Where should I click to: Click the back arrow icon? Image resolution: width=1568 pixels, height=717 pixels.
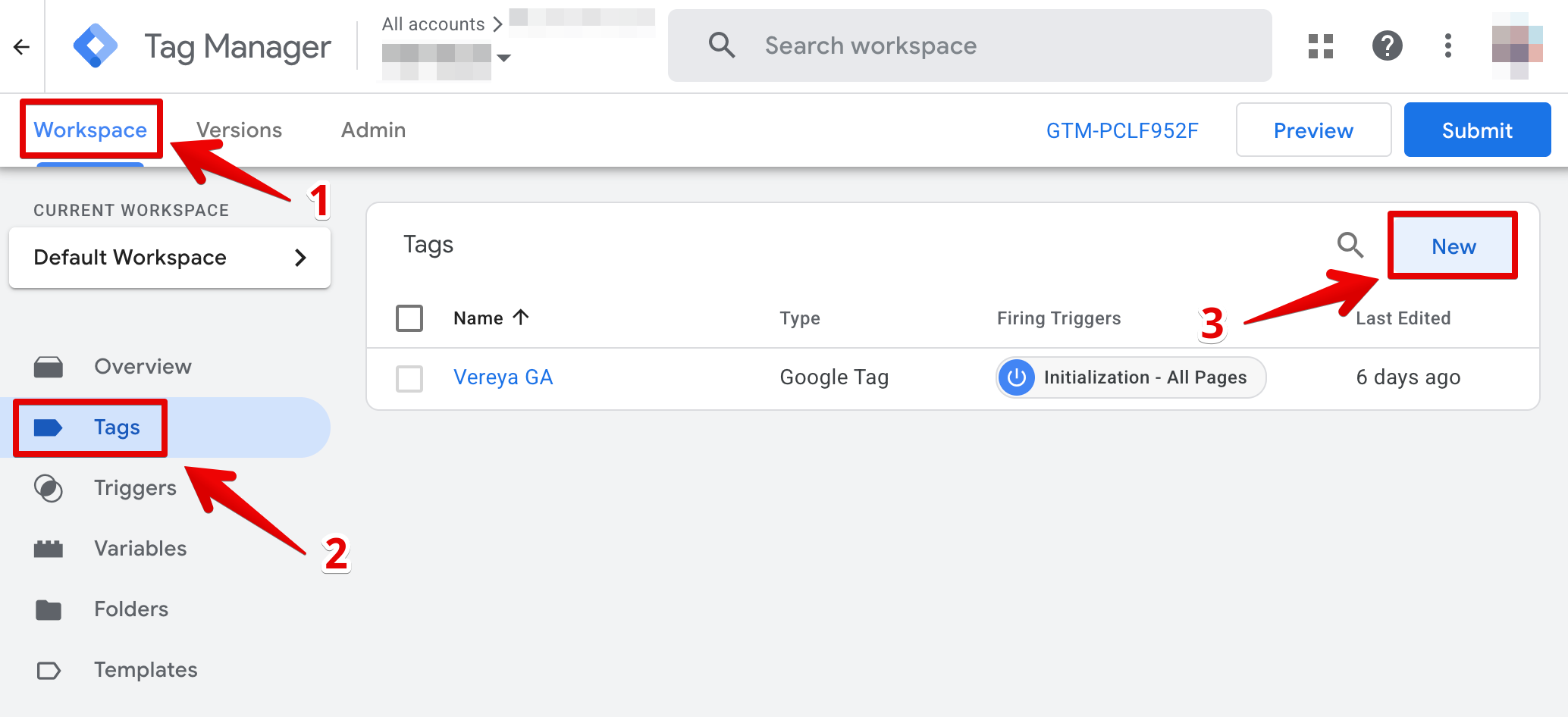(21, 47)
